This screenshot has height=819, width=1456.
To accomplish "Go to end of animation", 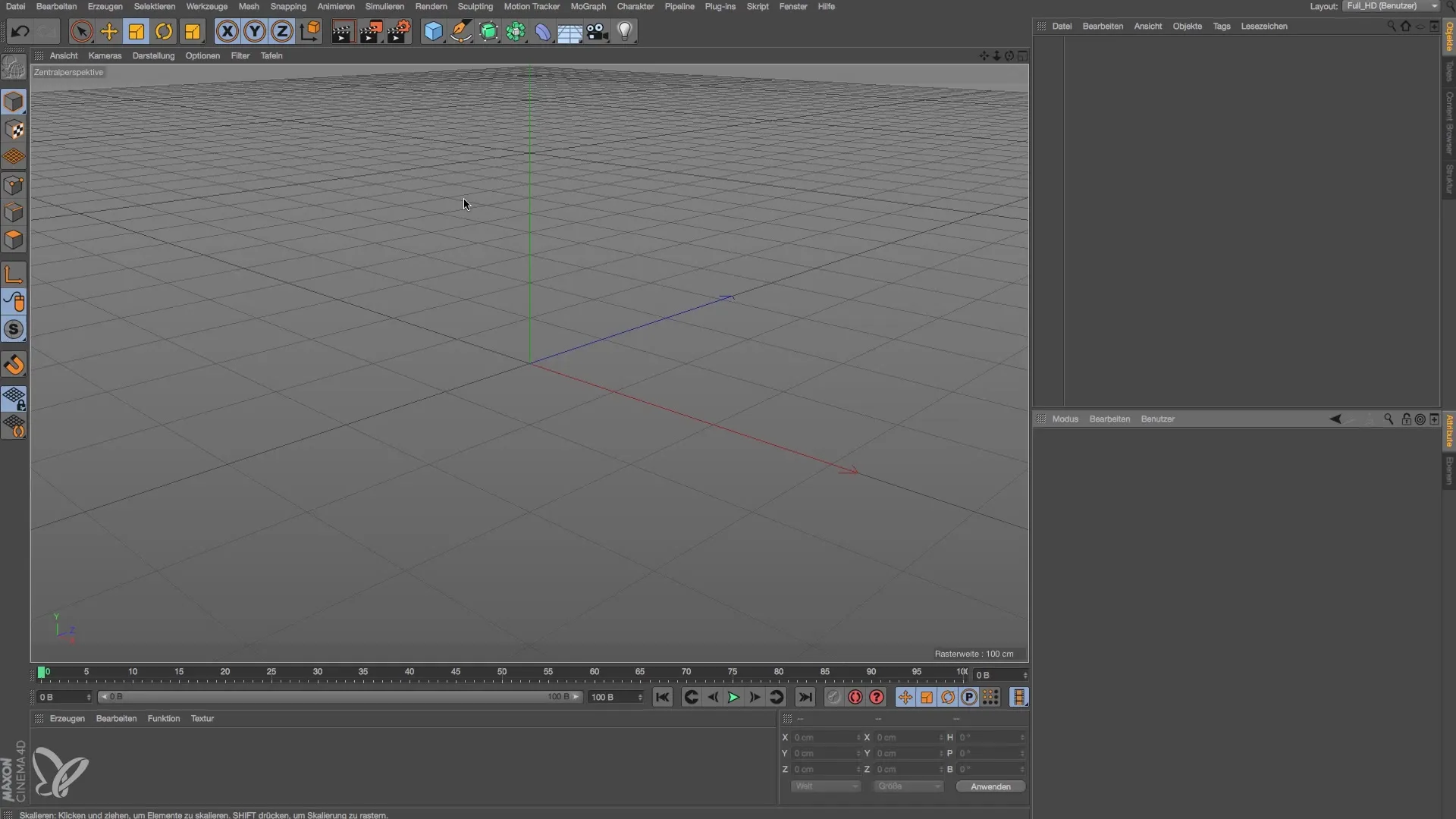I will click(805, 697).
